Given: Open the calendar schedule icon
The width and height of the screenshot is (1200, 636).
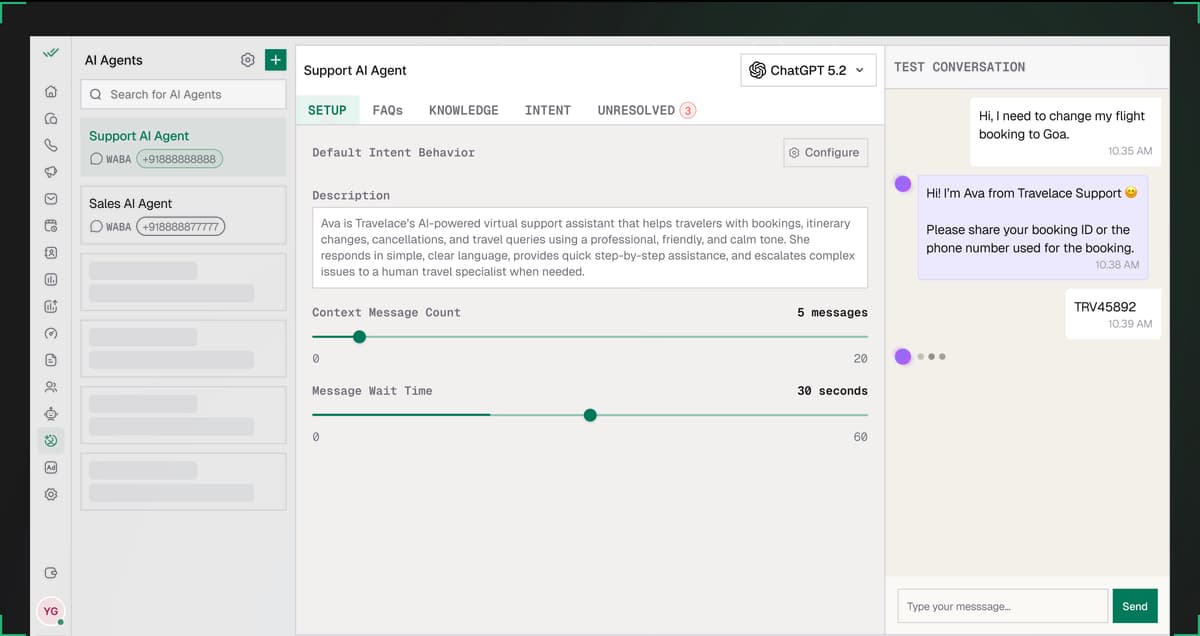Looking at the screenshot, I should pos(51,226).
